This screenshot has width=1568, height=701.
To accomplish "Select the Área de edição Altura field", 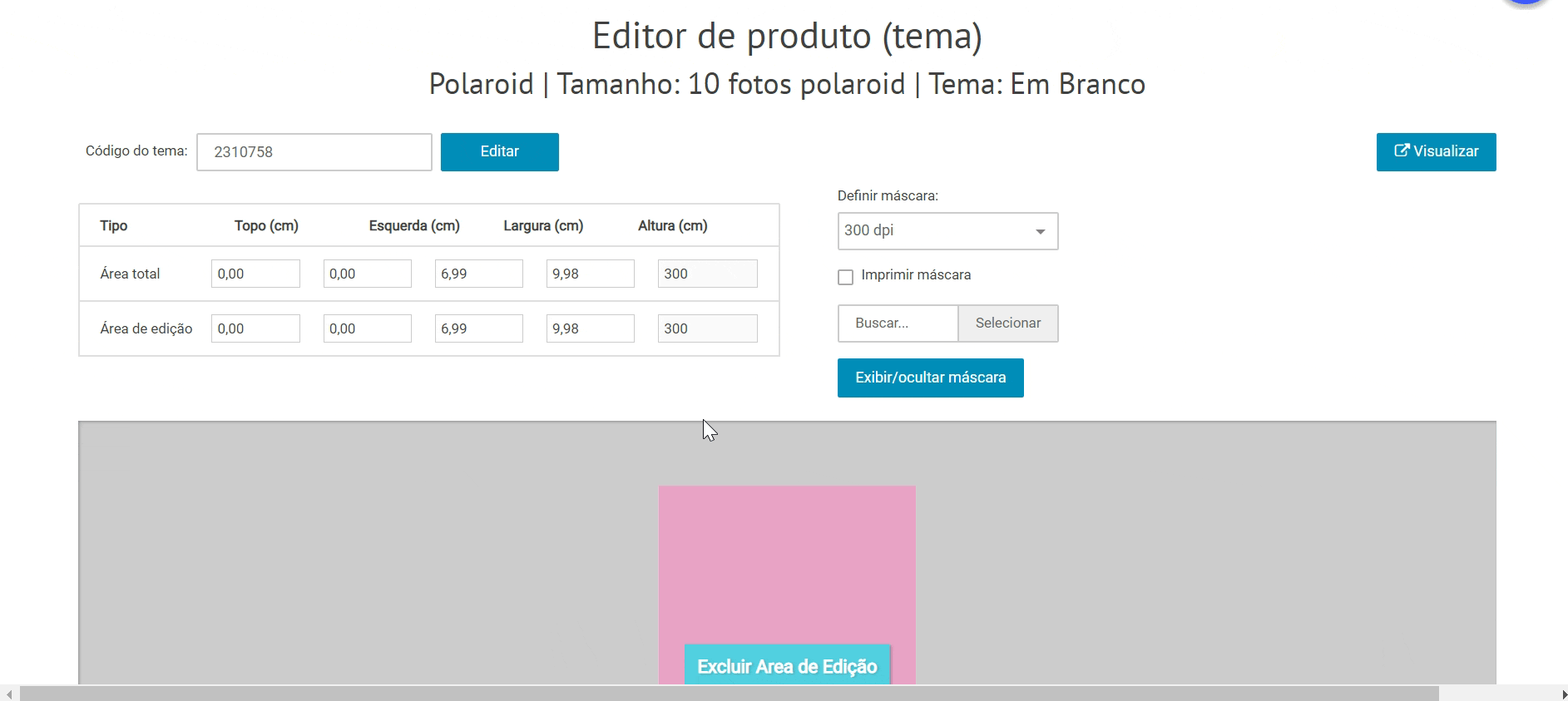I will click(590, 328).
